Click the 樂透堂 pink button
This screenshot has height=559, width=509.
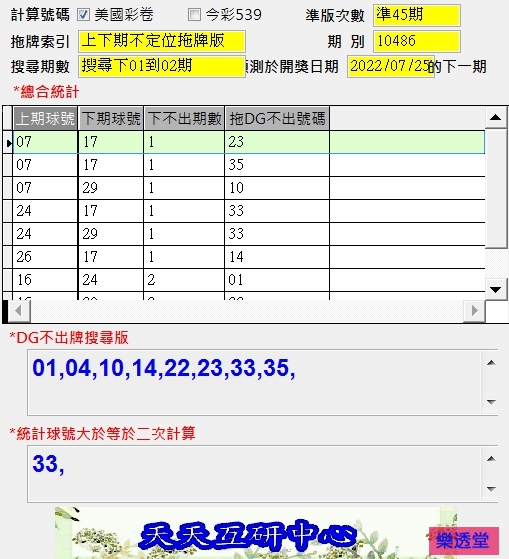point(464,541)
